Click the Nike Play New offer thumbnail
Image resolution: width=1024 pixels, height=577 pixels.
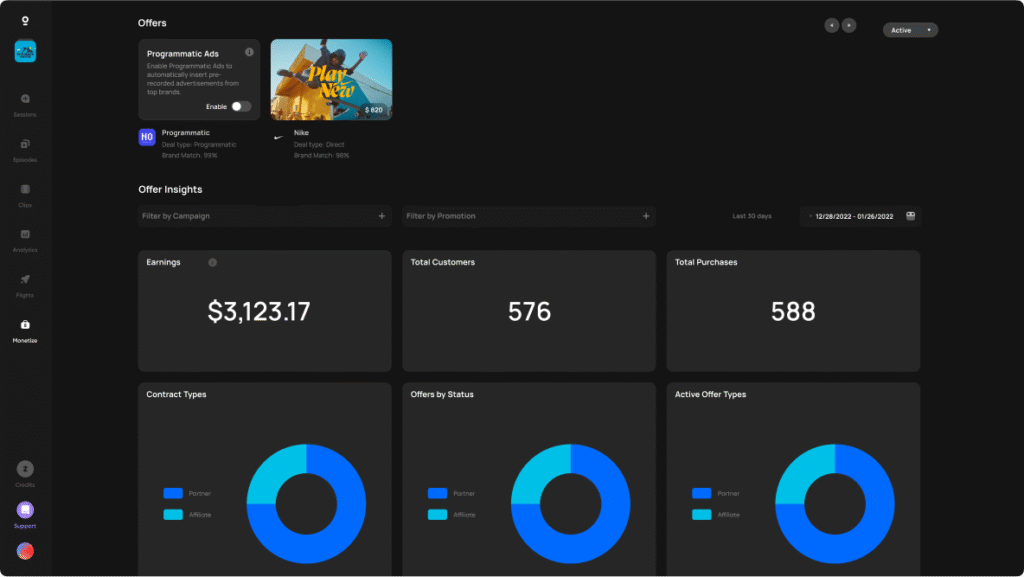click(331, 79)
